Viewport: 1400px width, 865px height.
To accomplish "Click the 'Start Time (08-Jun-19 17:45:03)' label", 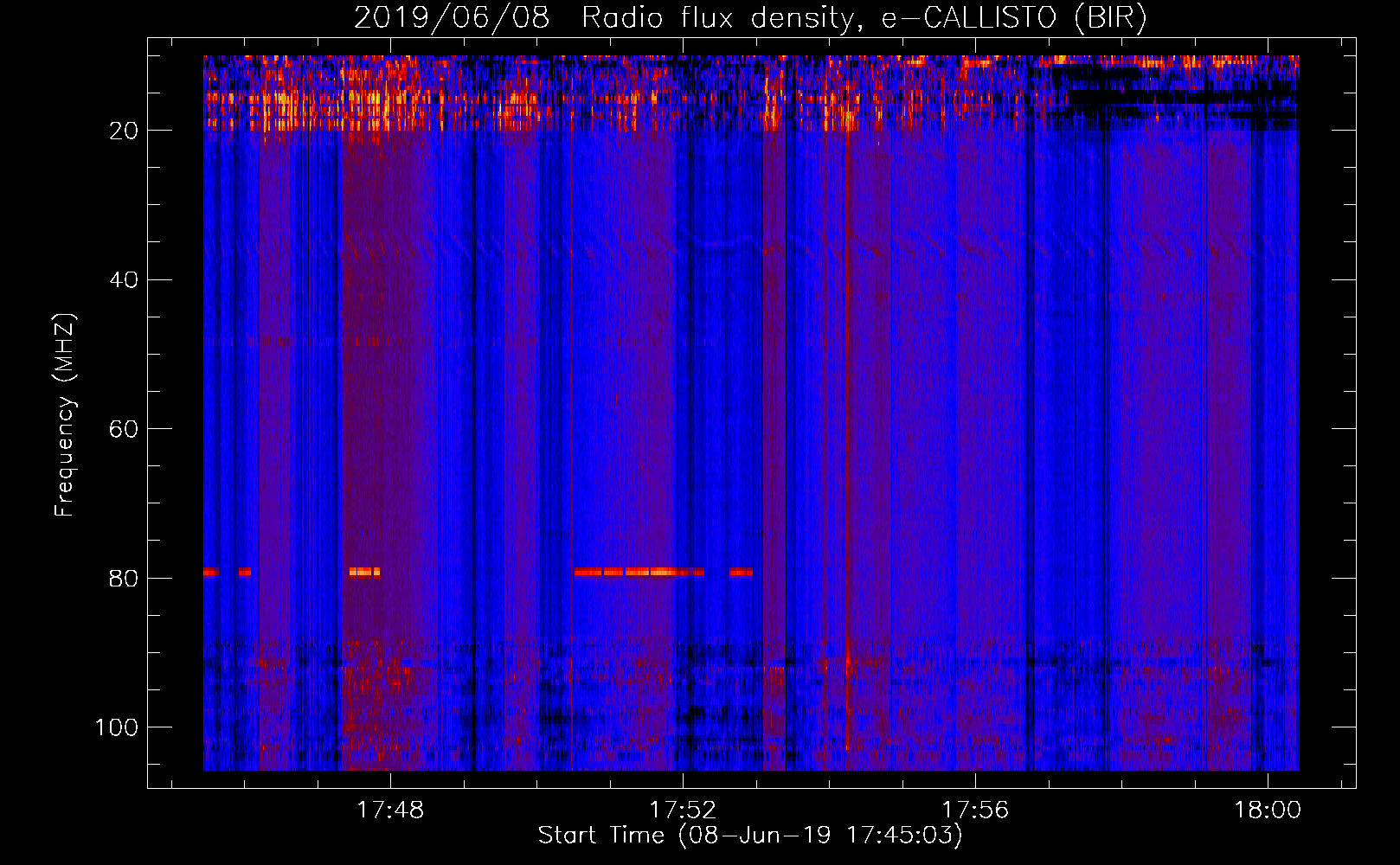I will 750,836.
